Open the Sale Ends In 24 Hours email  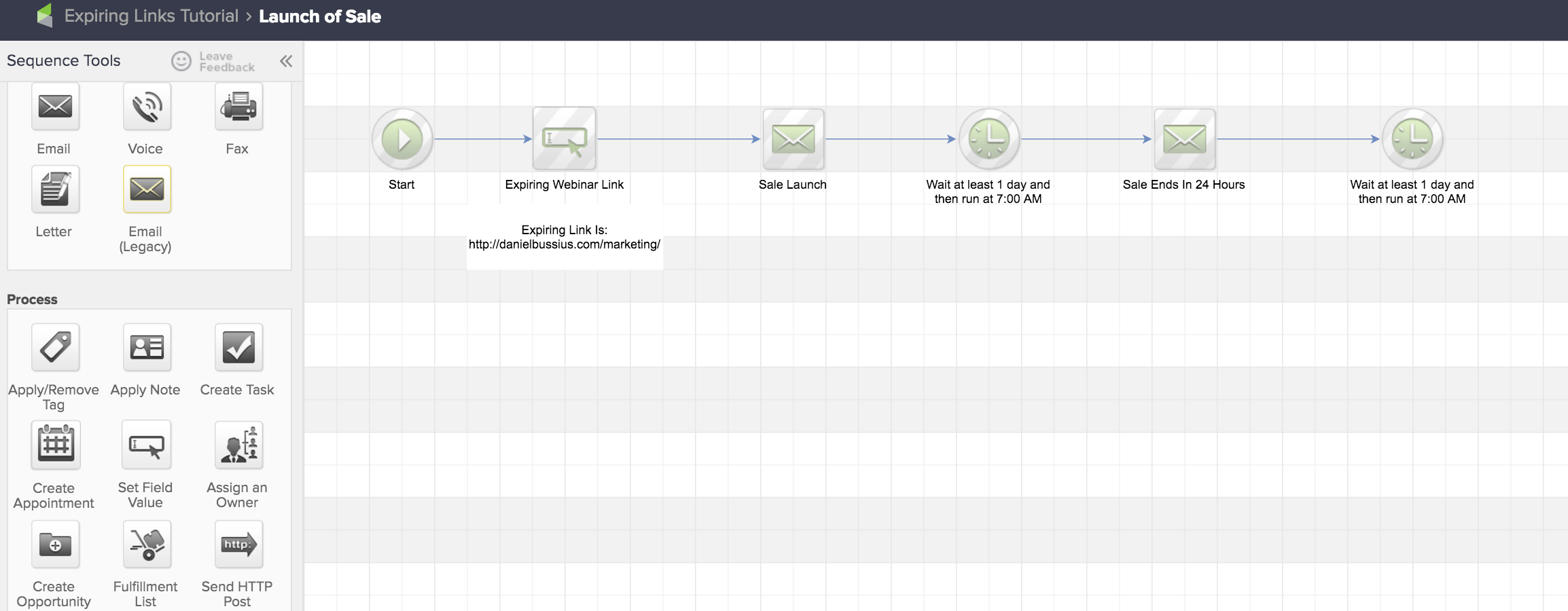click(1183, 138)
